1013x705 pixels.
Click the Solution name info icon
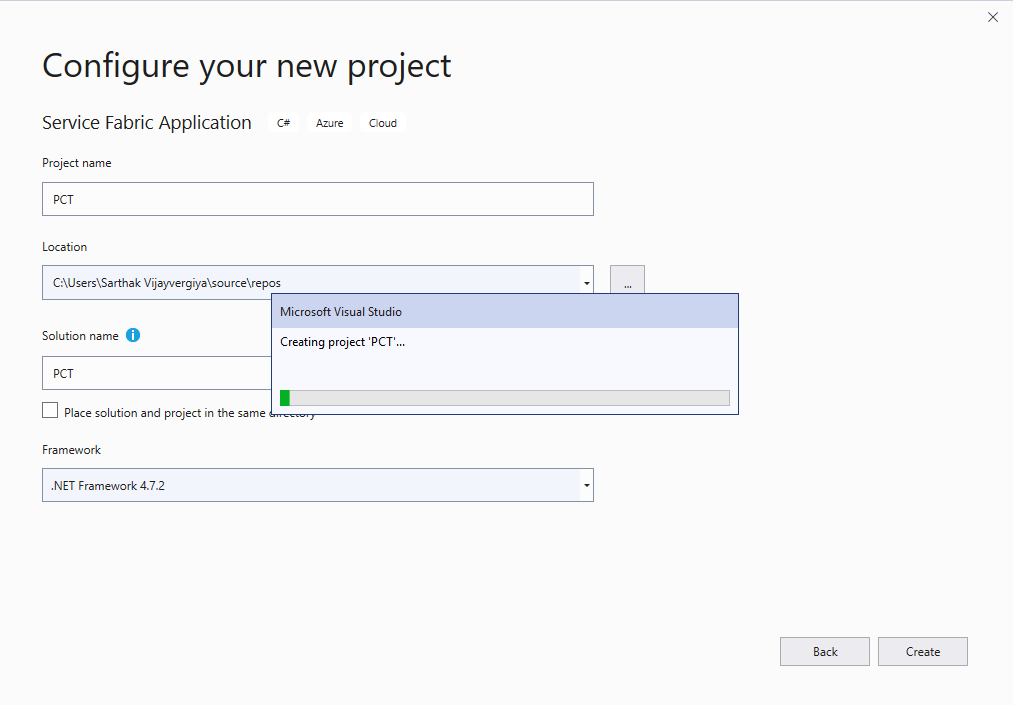(133, 335)
